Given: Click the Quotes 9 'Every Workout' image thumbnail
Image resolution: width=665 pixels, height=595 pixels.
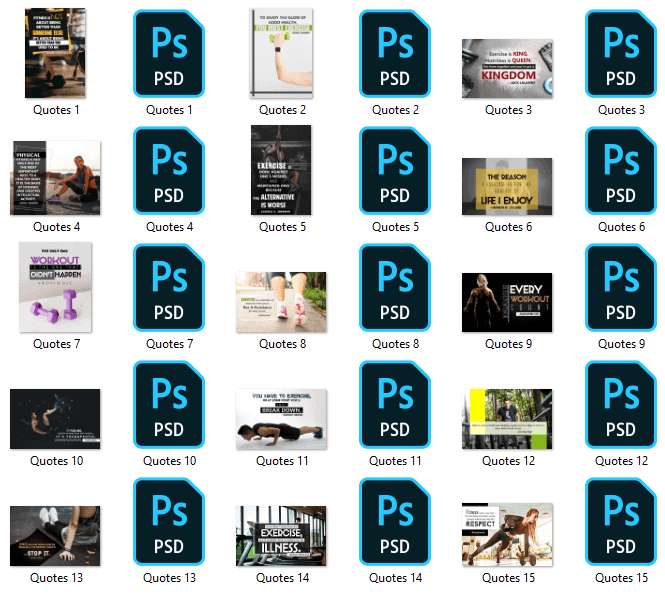Looking at the screenshot, I should coord(507,302).
